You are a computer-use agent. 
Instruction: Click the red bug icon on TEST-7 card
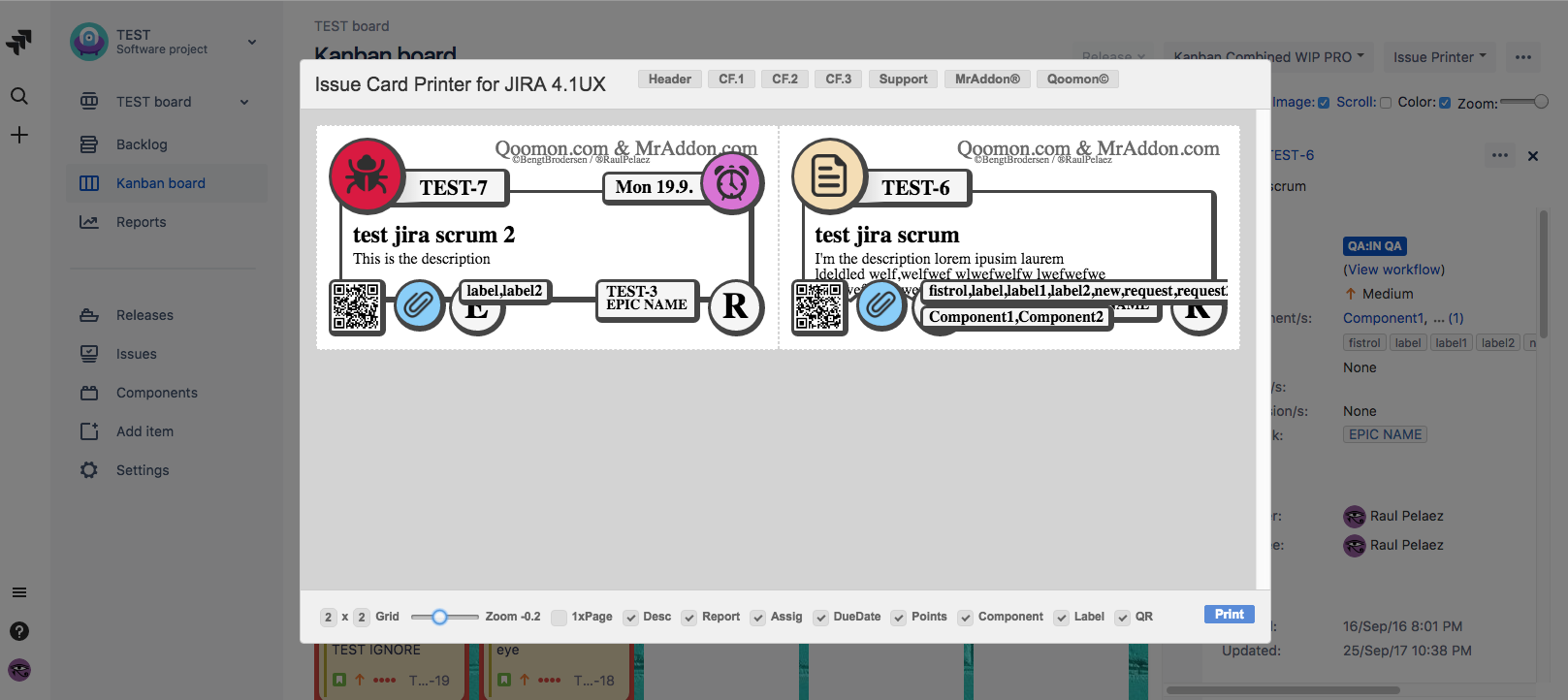click(x=367, y=175)
